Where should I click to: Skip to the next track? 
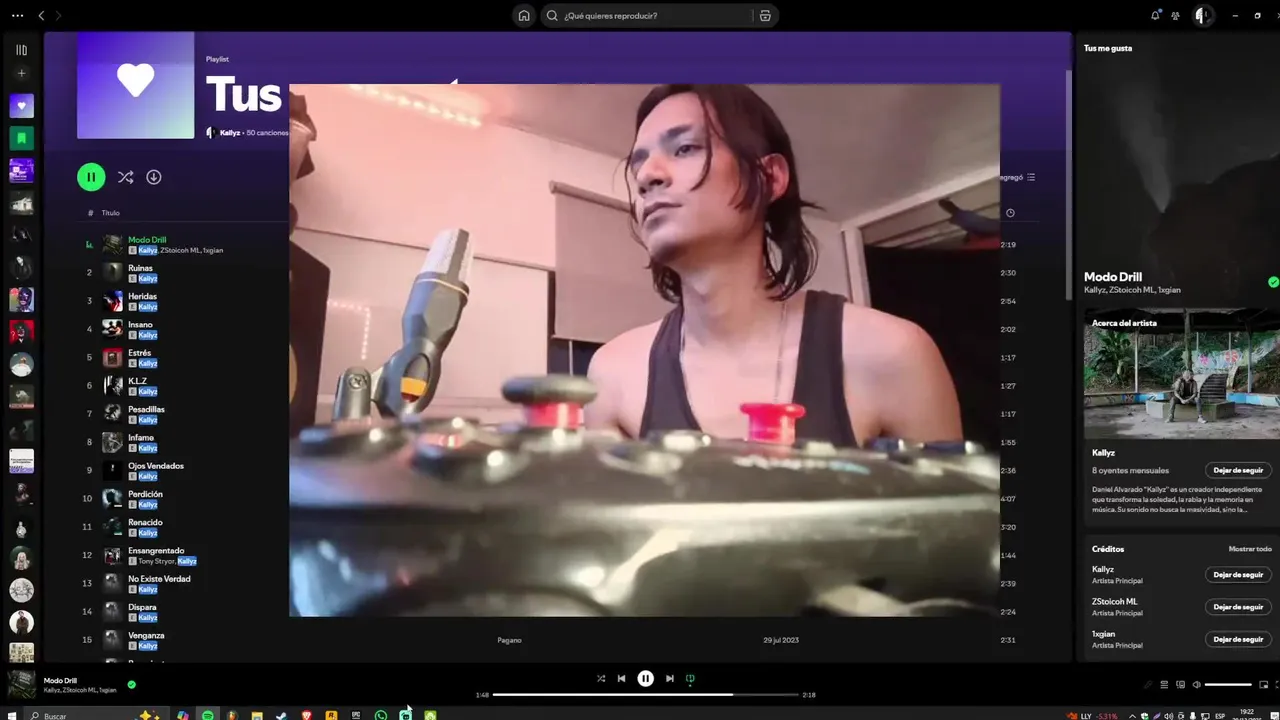(670, 678)
